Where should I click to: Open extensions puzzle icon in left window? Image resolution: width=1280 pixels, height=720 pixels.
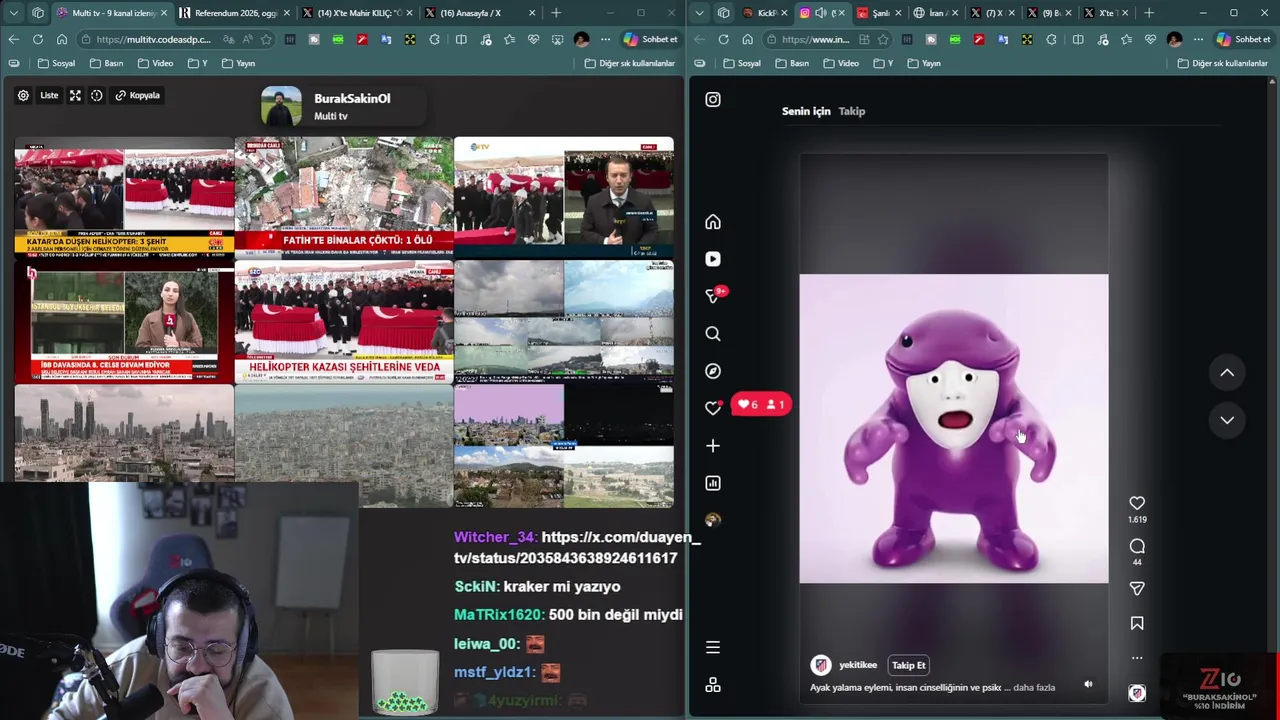[434, 39]
